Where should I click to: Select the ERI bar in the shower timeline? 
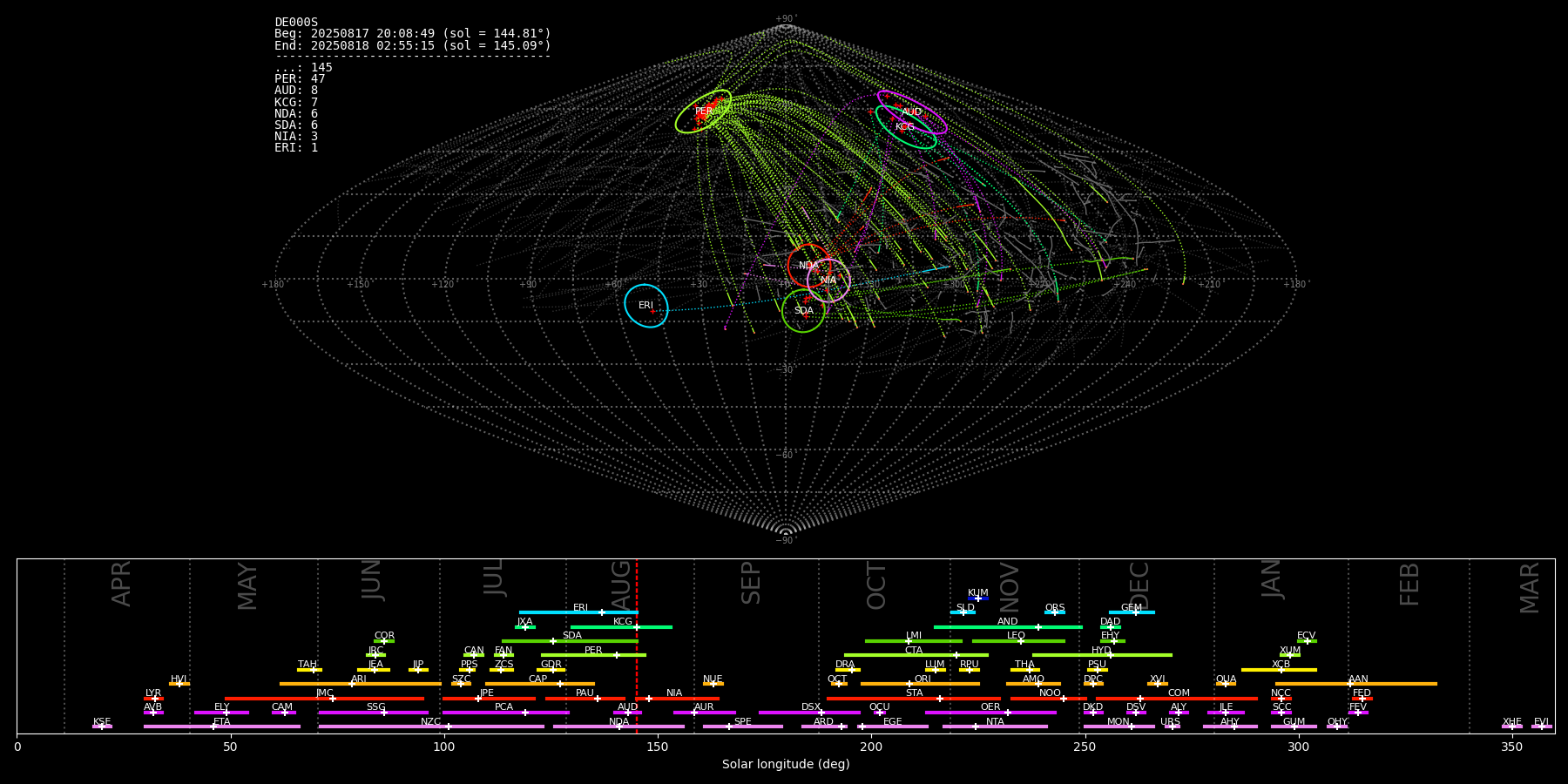[x=578, y=612]
